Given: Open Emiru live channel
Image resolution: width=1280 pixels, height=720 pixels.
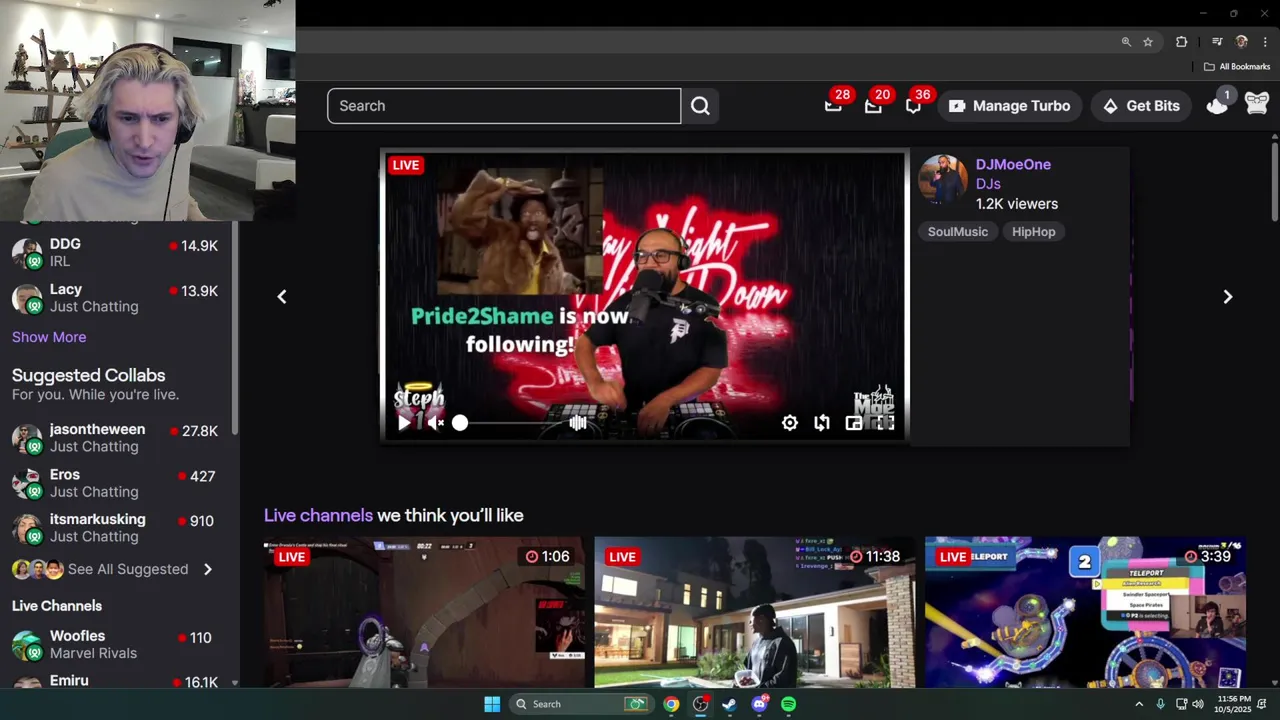Looking at the screenshot, I should coord(116,681).
